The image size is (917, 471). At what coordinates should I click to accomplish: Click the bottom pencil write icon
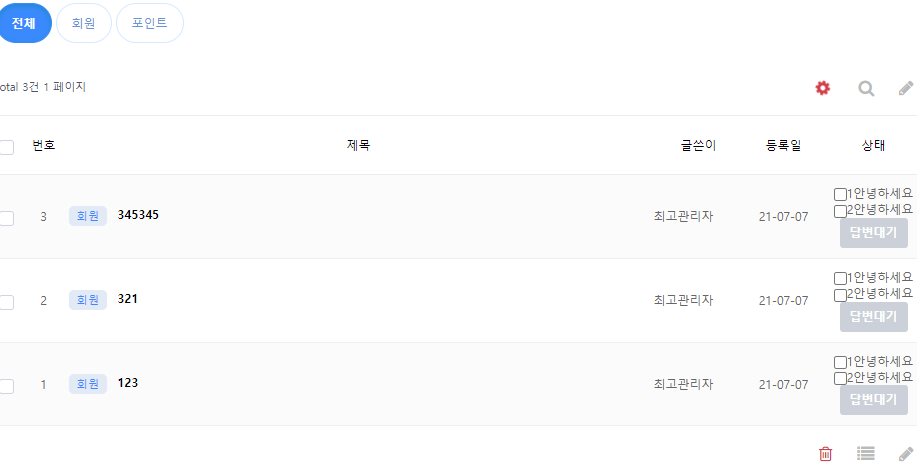click(906, 454)
